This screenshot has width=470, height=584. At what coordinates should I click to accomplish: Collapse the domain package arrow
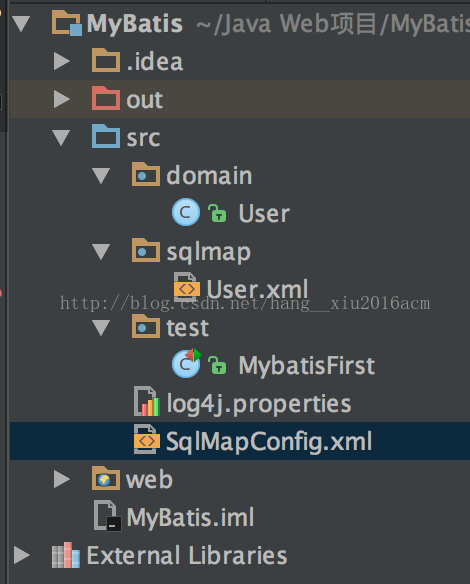click(101, 176)
